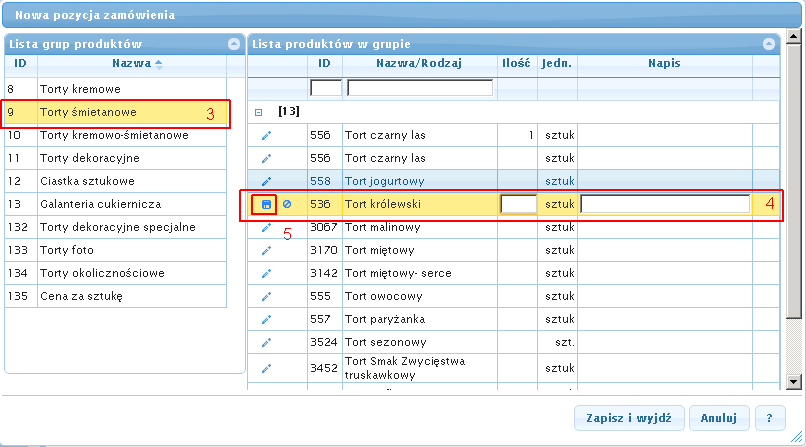Screen dimensions: 806x447
Task: Click edit pencil for Tort jogurtowy
Action: pos(266,181)
